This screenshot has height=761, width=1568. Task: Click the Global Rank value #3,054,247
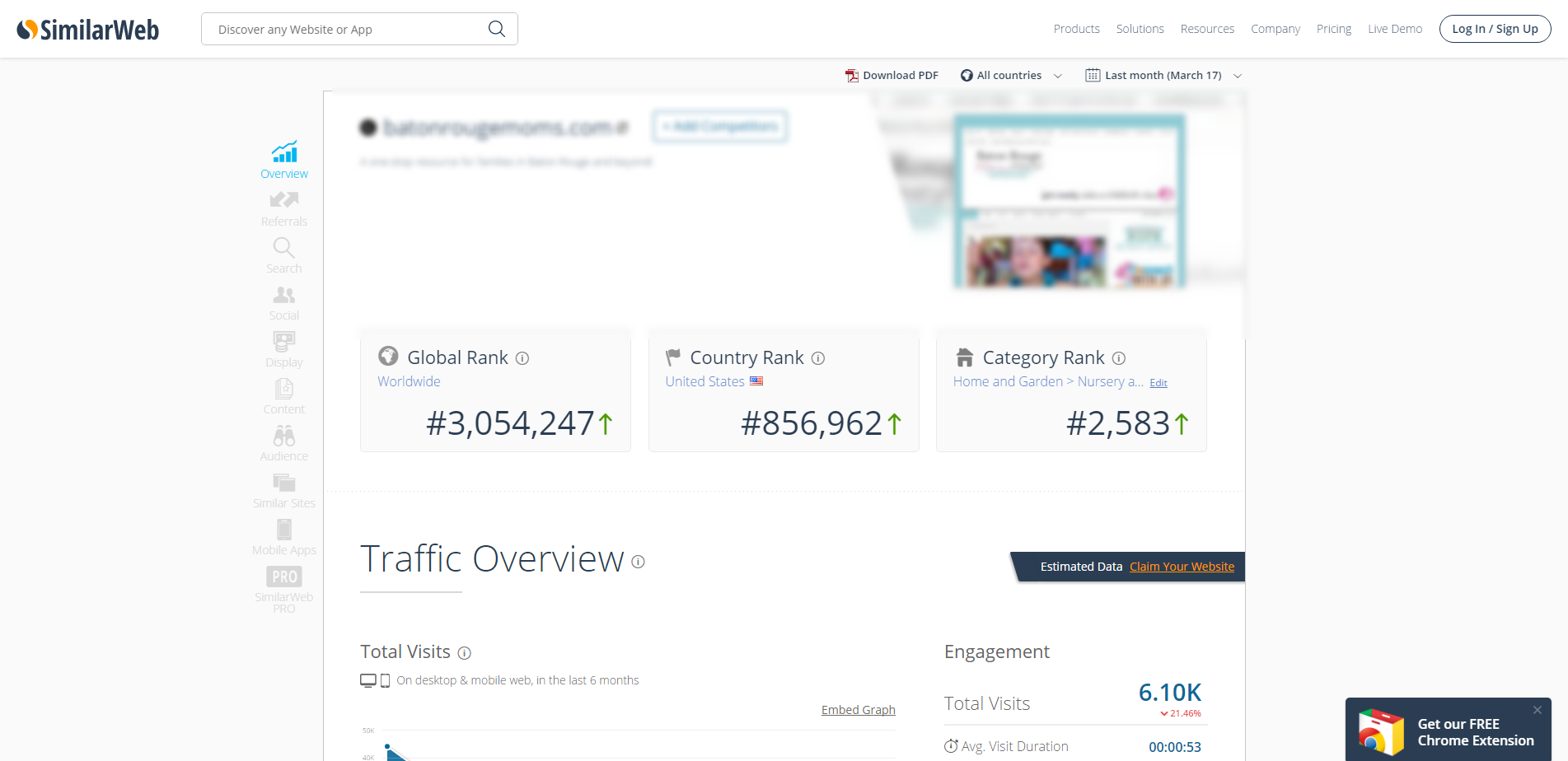[x=510, y=423]
